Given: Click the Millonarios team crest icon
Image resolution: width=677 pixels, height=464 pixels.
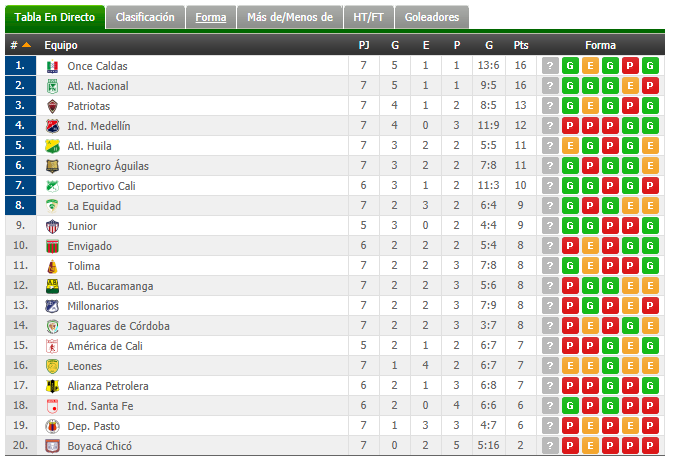Looking at the screenshot, I should pos(52,306).
